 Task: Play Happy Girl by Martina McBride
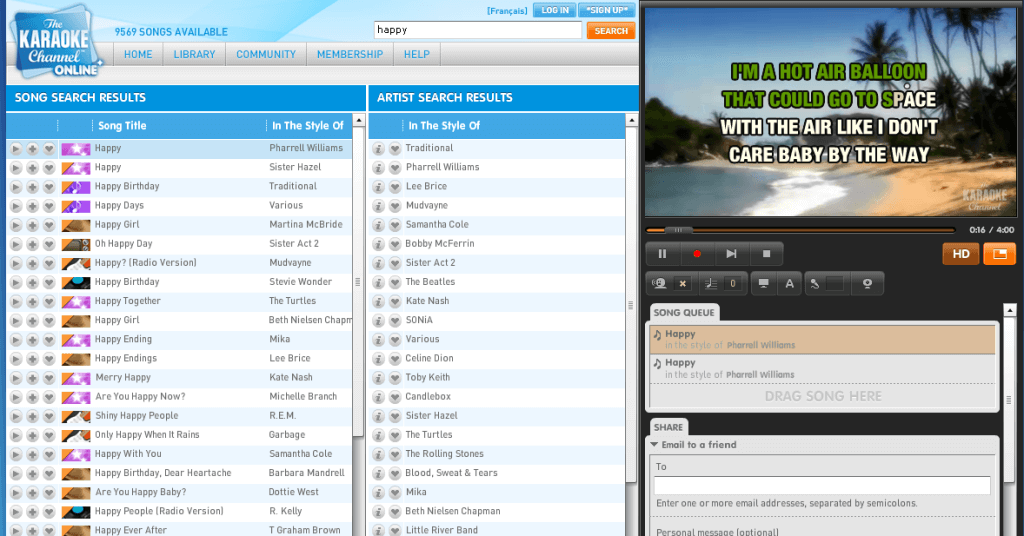point(16,225)
